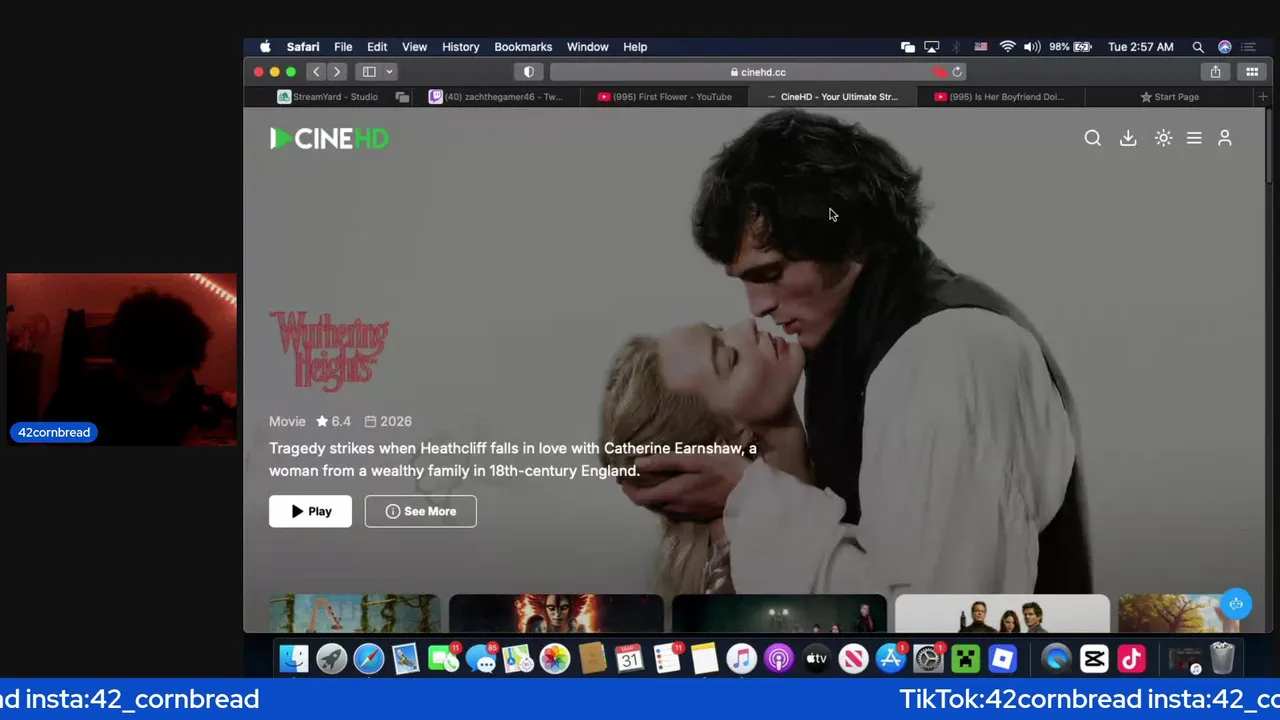This screenshot has width=1280, height=720.
Task: Open Apple TV from the dock
Action: tap(816, 658)
